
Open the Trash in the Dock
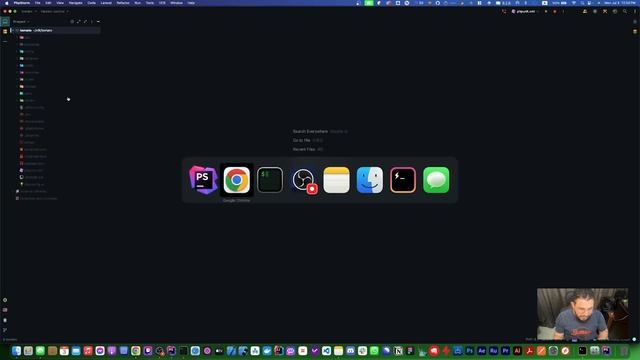[624, 351]
